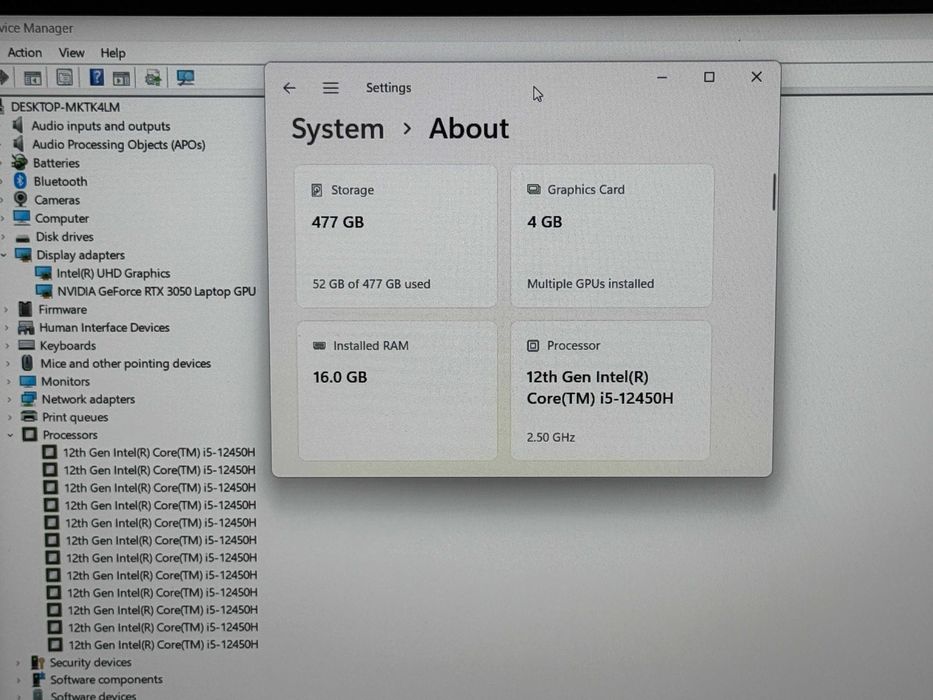Collapse the Processors tree node

click(10, 435)
